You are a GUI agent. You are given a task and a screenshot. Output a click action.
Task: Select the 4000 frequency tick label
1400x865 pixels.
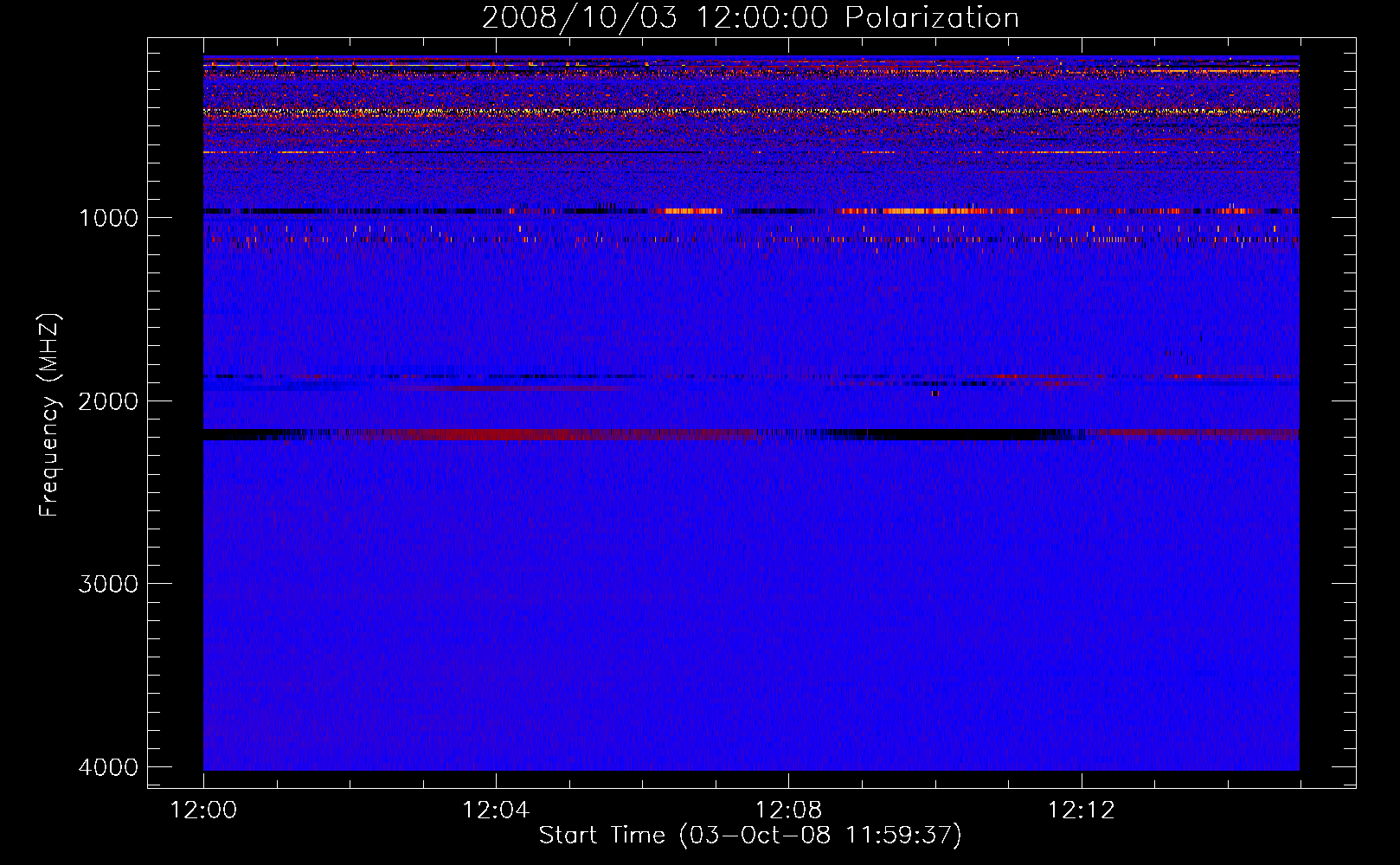(x=108, y=767)
